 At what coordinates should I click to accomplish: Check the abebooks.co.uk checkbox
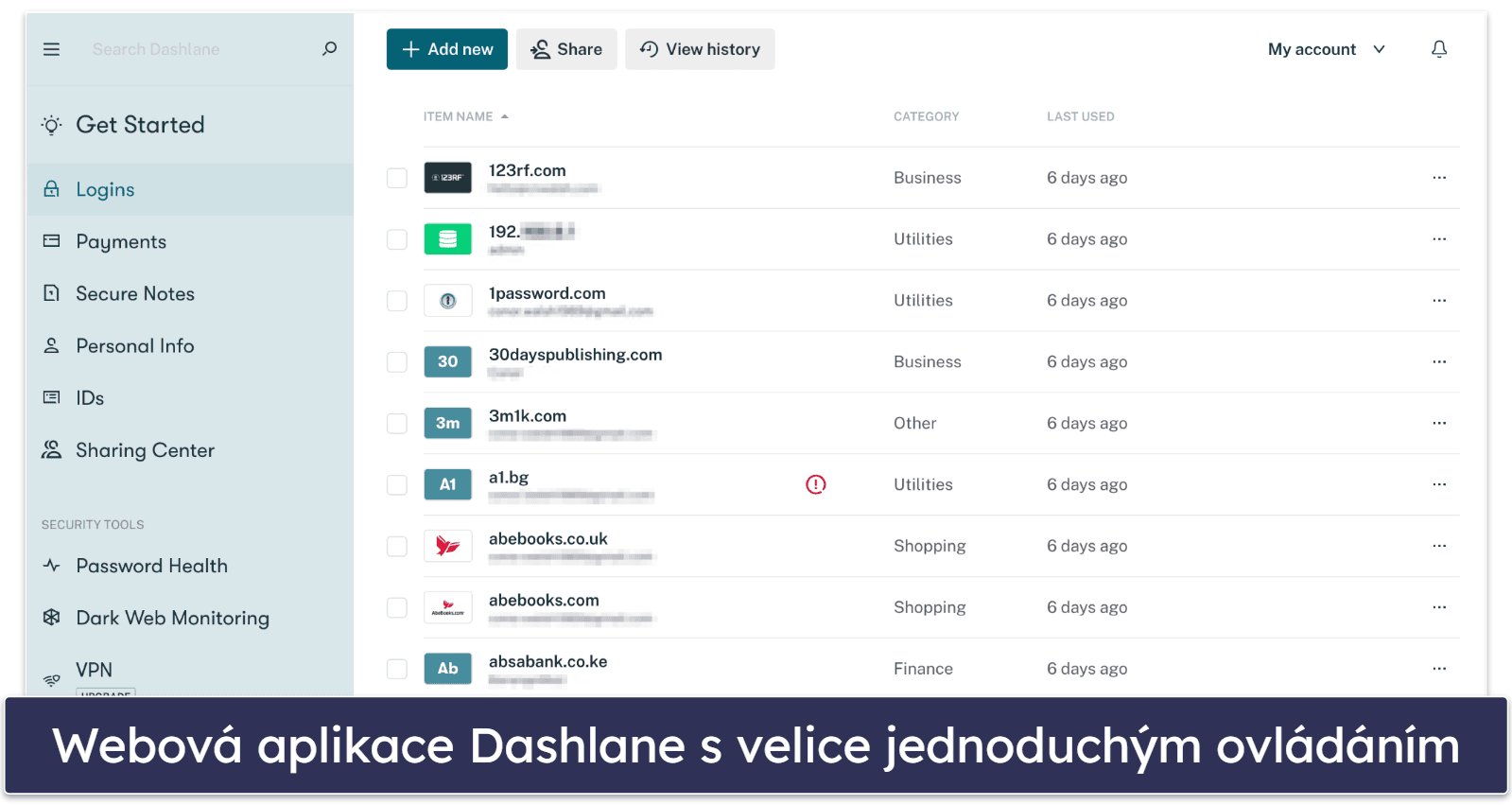click(397, 547)
